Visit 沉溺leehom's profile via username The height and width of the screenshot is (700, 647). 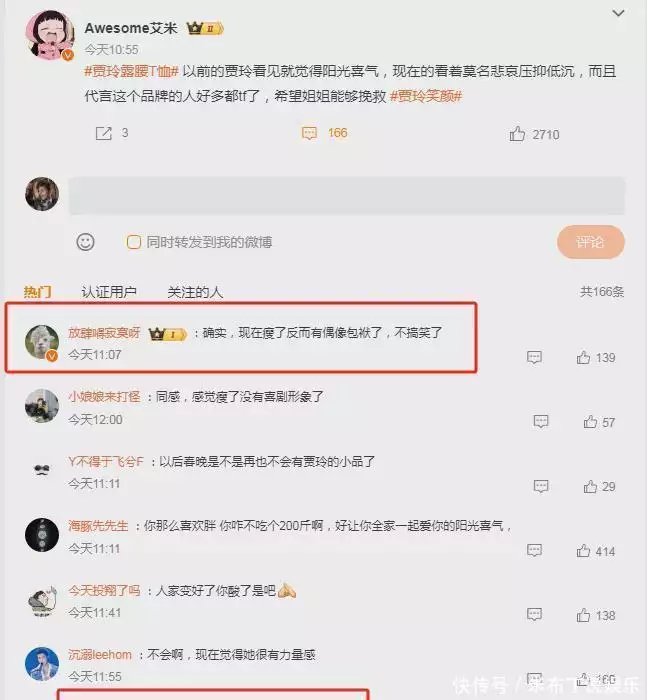click(x=100, y=655)
